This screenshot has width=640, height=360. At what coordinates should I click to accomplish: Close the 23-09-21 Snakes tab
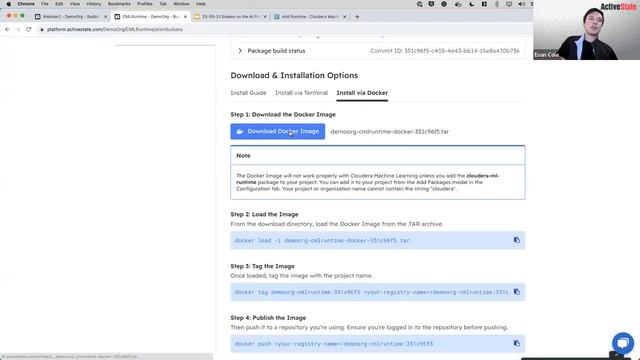point(265,17)
